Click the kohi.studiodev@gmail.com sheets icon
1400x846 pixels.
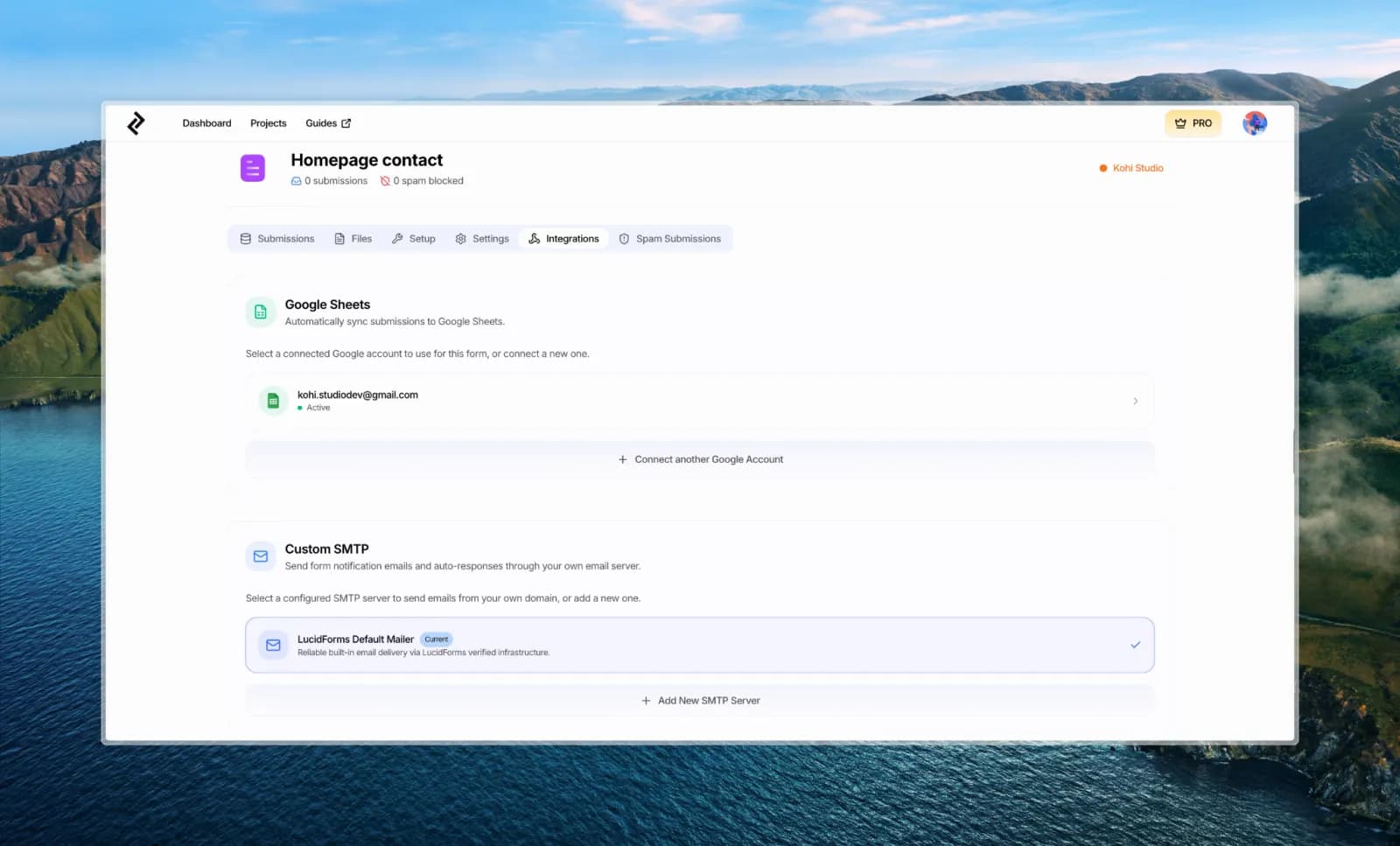pyautogui.click(x=273, y=401)
